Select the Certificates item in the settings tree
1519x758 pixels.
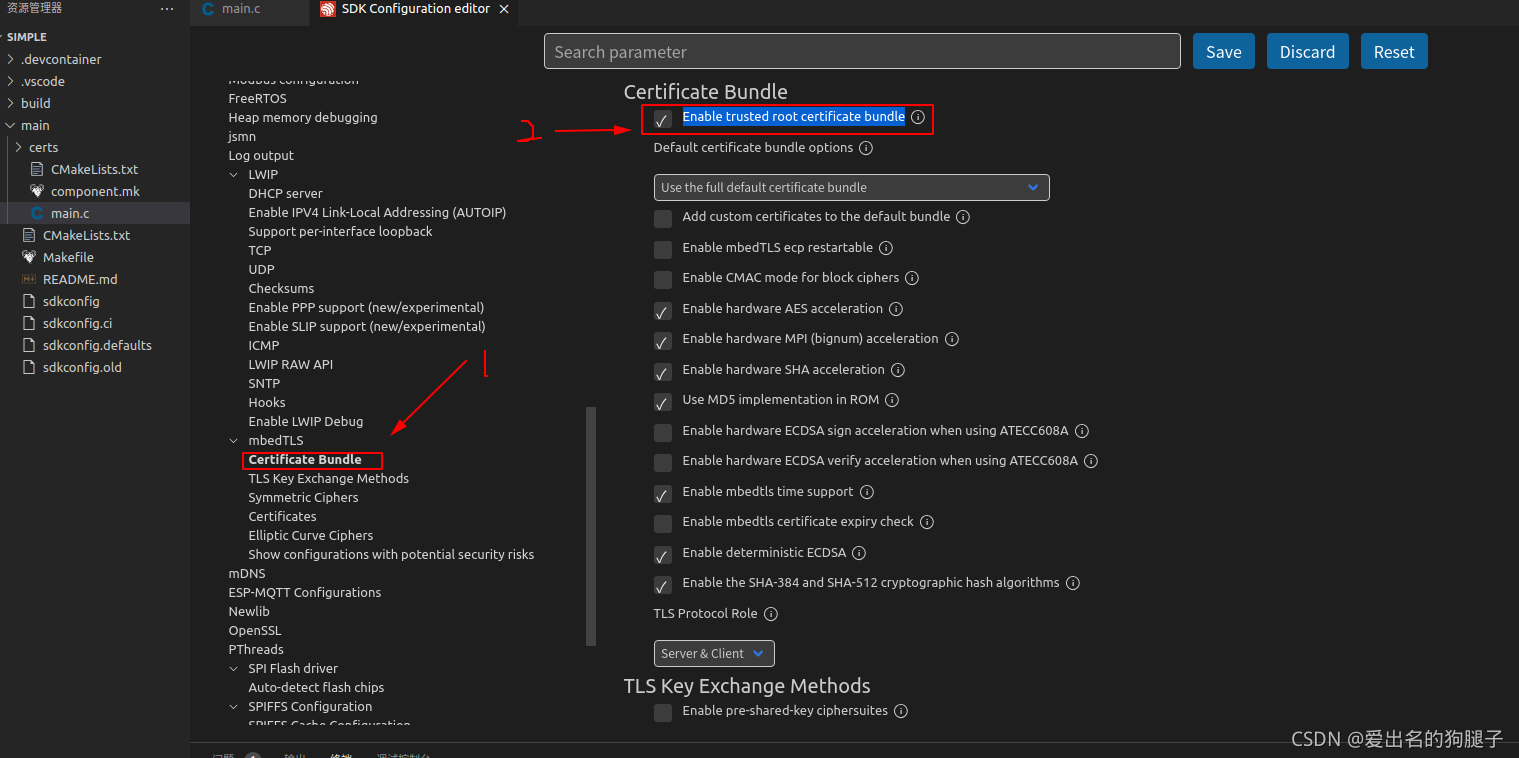tap(282, 516)
